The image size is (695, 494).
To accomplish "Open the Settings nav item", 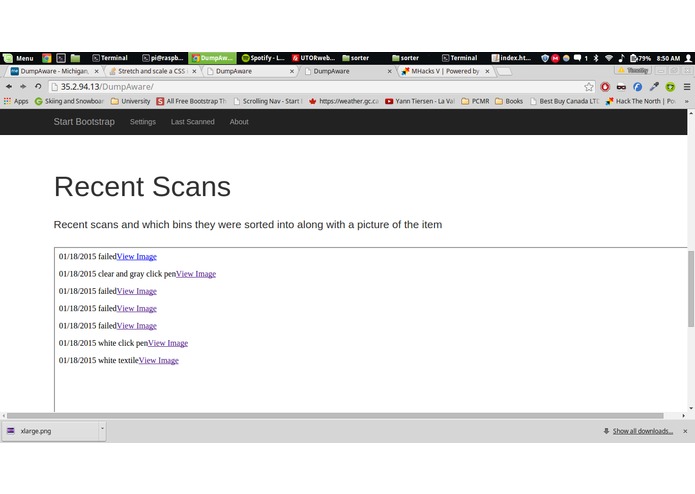I will tap(143, 122).
